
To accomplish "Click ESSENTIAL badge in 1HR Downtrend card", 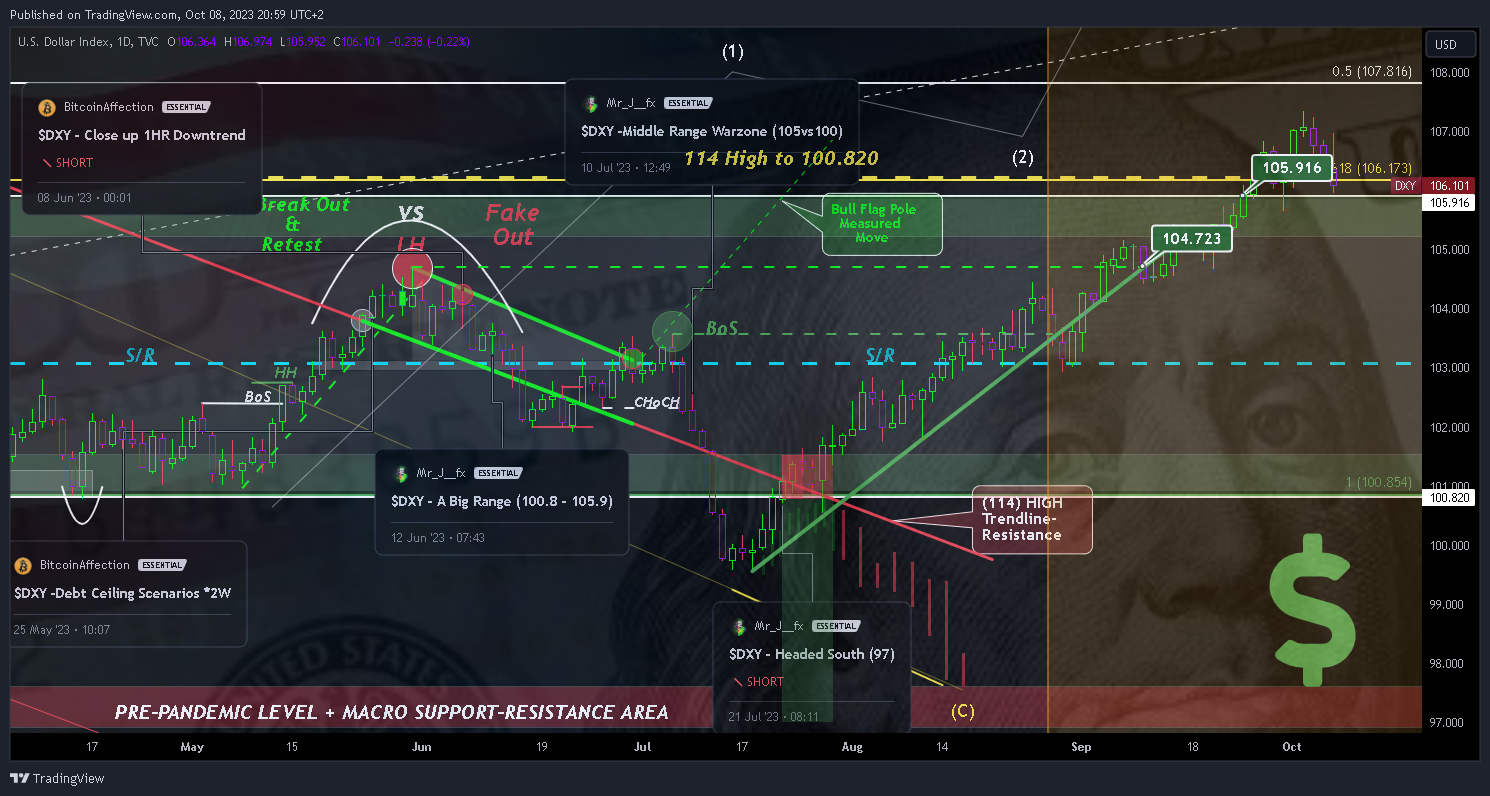I will coord(186,107).
